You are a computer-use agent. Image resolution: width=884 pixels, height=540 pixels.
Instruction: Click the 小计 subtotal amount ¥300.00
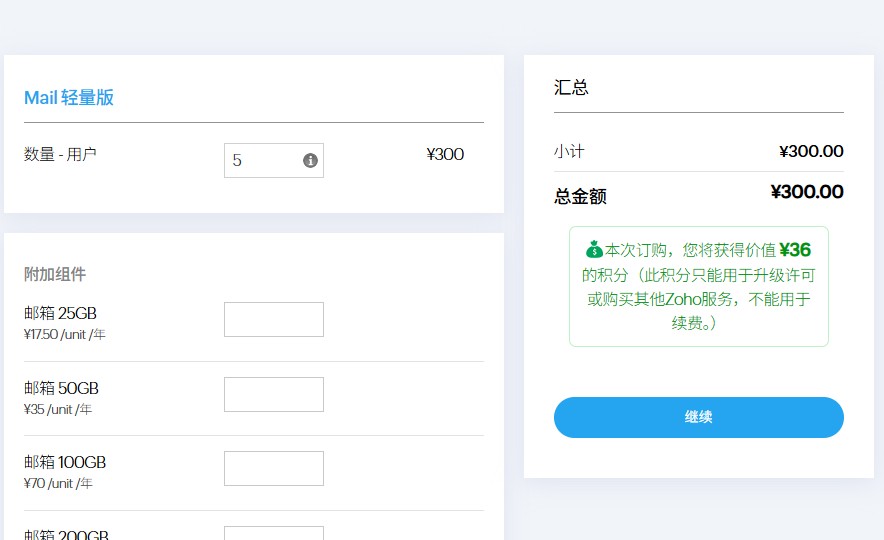(x=811, y=152)
